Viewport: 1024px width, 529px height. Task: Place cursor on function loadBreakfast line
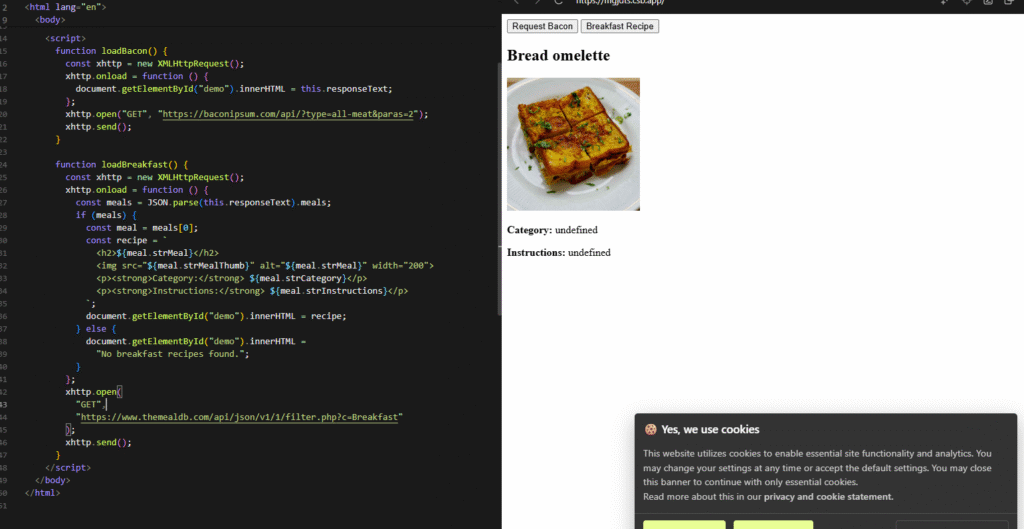point(122,164)
